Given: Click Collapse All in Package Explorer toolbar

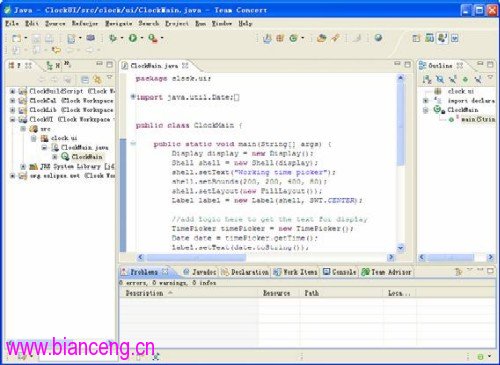Looking at the screenshot, I should pyautogui.click(x=85, y=79).
